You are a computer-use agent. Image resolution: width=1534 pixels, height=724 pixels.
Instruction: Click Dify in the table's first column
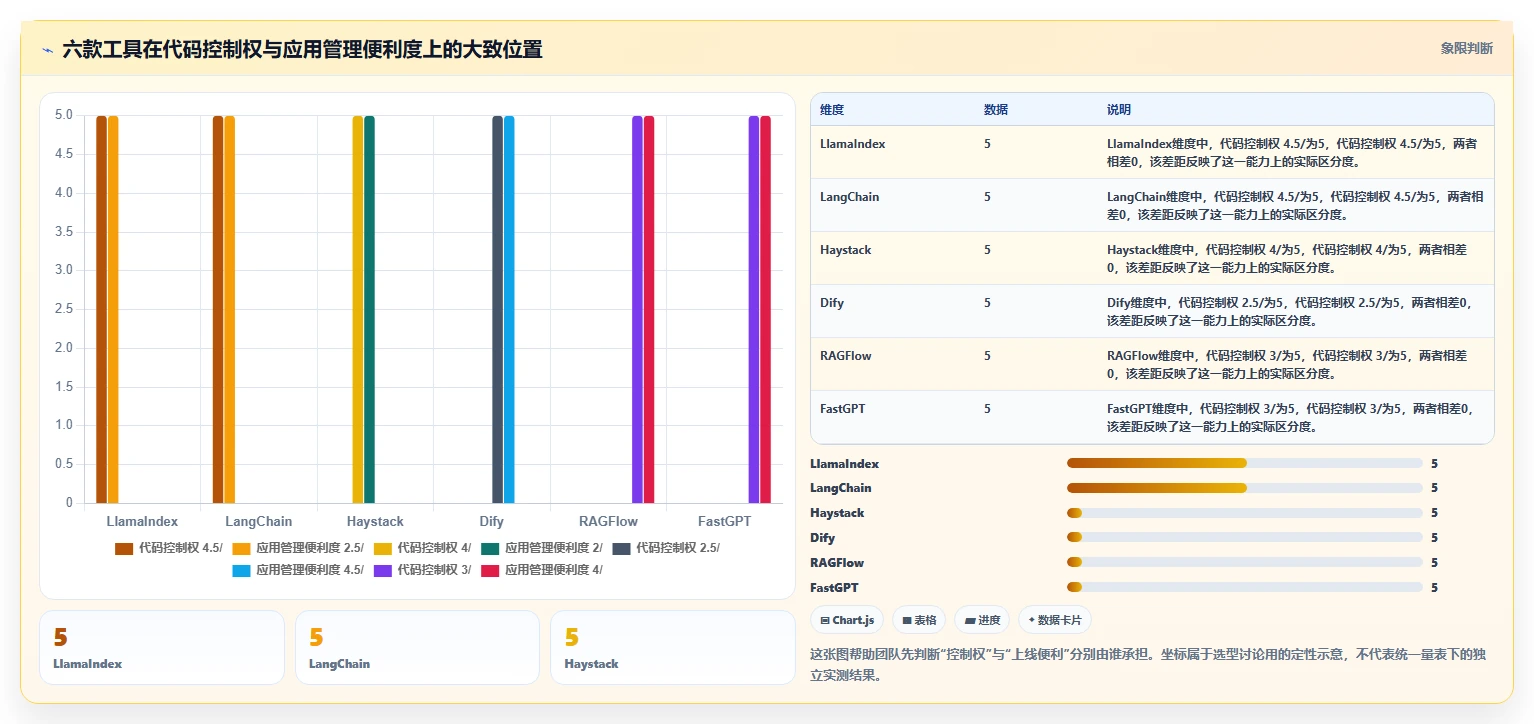(832, 303)
